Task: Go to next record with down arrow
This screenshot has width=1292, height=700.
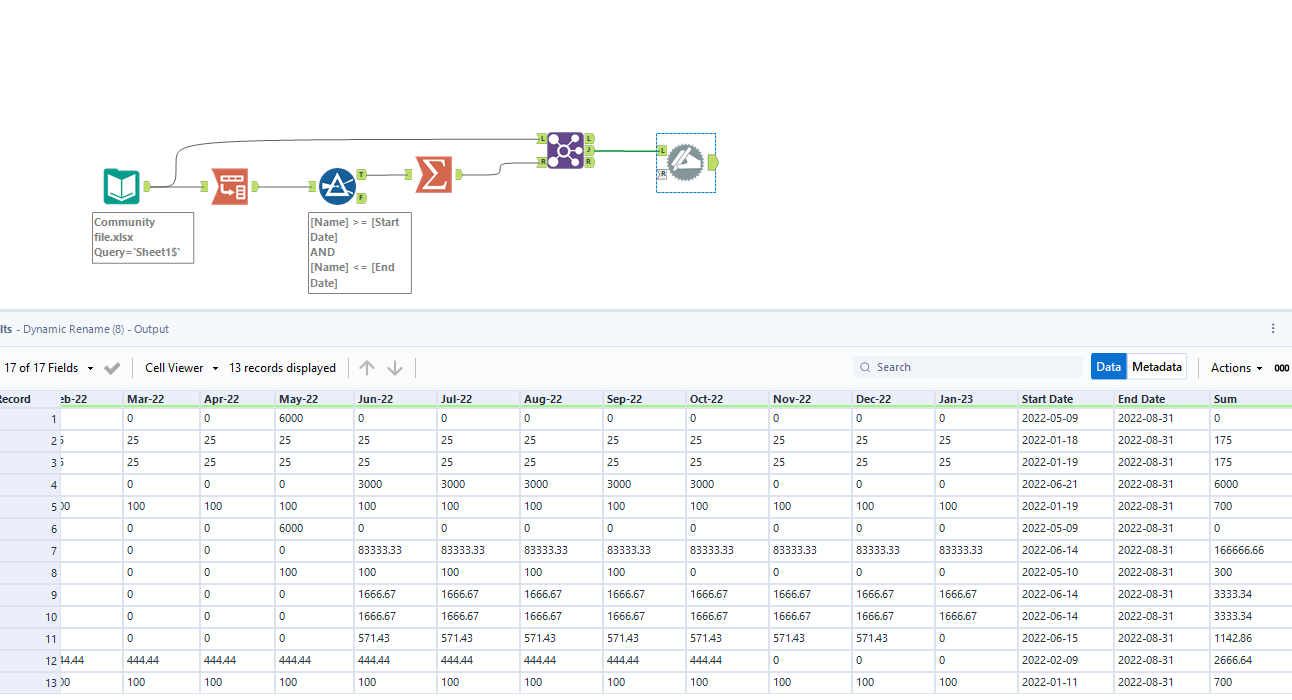Action: (395, 368)
